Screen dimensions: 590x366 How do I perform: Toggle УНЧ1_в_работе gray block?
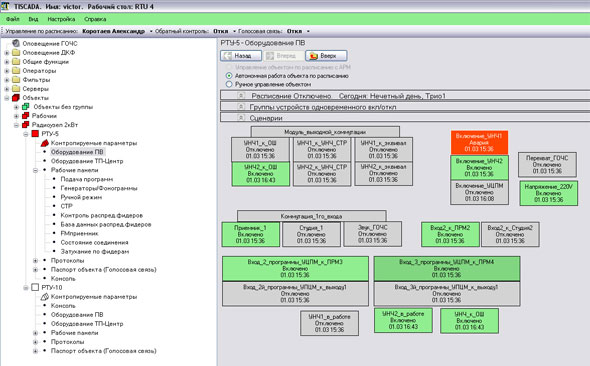pos(330,323)
